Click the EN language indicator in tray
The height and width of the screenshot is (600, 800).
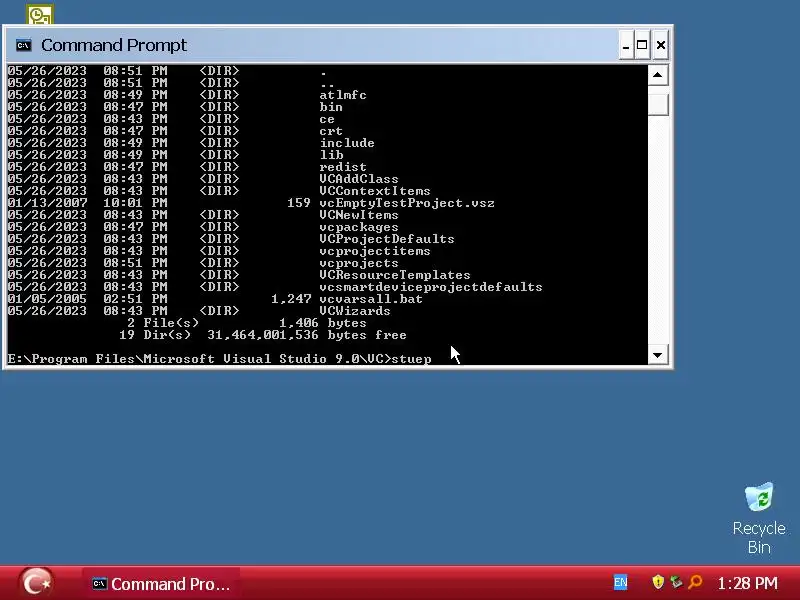coord(620,582)
